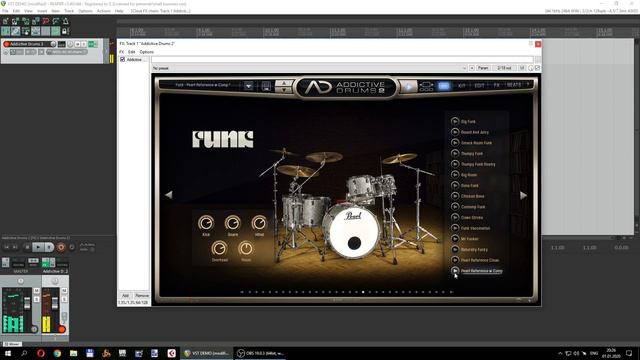The image size is (640, 360).
Task: Click the highlighted blue page icon beside KIT
Action: coord(444,86)
